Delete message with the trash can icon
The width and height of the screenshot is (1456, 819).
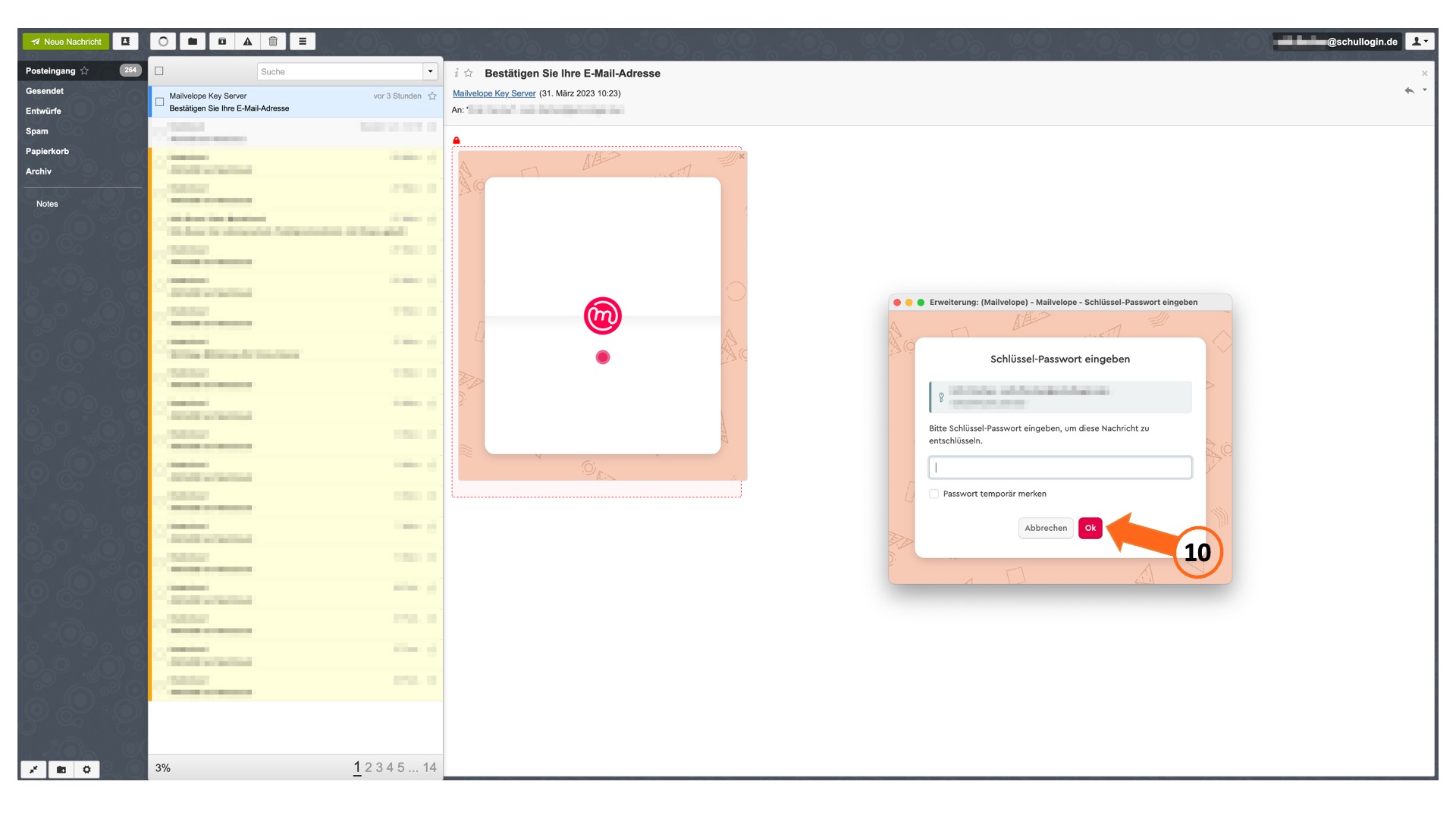click(273, 42)
